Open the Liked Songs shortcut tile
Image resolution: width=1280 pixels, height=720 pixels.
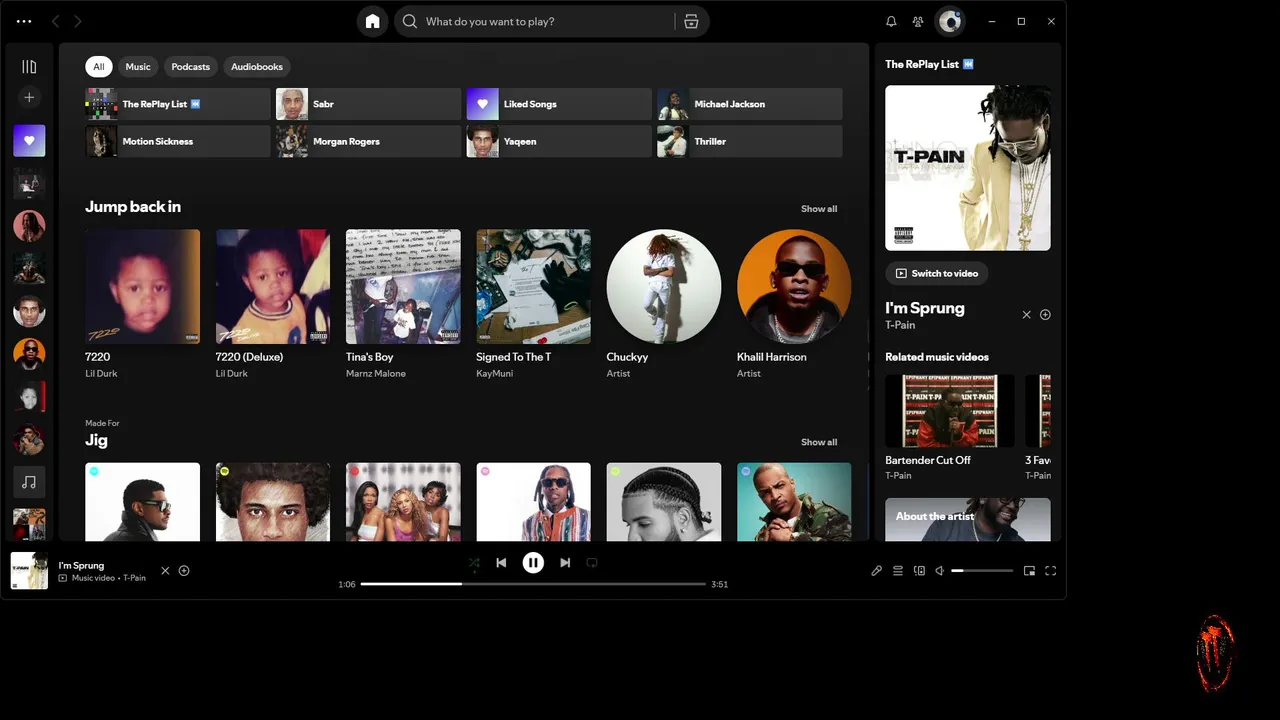pyautogui.click(x=559, y=104)
